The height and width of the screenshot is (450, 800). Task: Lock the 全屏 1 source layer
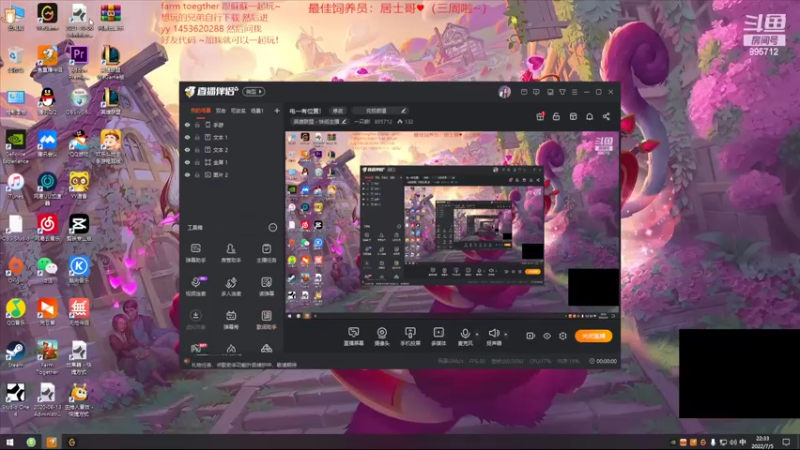coord(197,162)
